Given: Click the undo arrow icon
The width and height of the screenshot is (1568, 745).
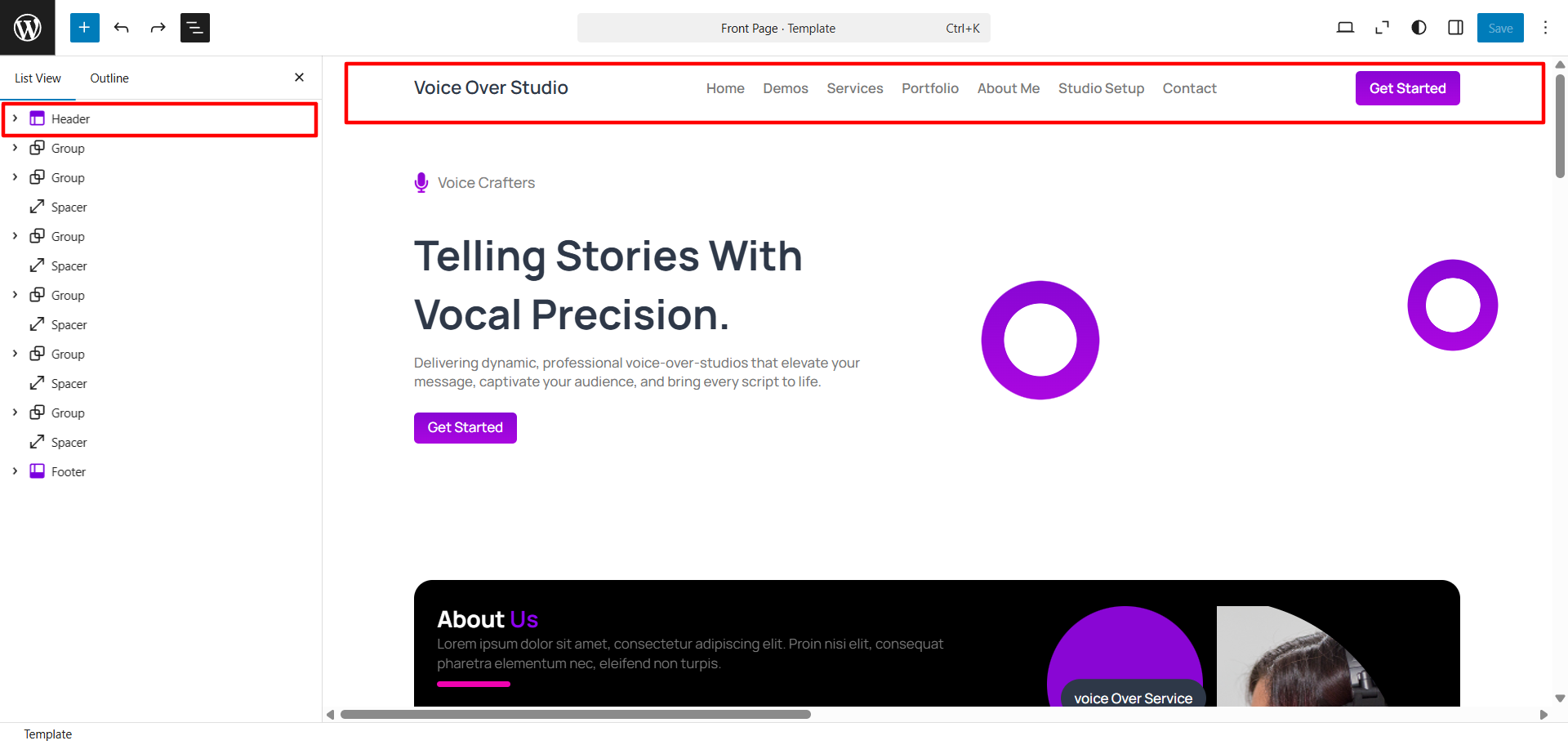Looking at the screenshot, I should point(122,28).
